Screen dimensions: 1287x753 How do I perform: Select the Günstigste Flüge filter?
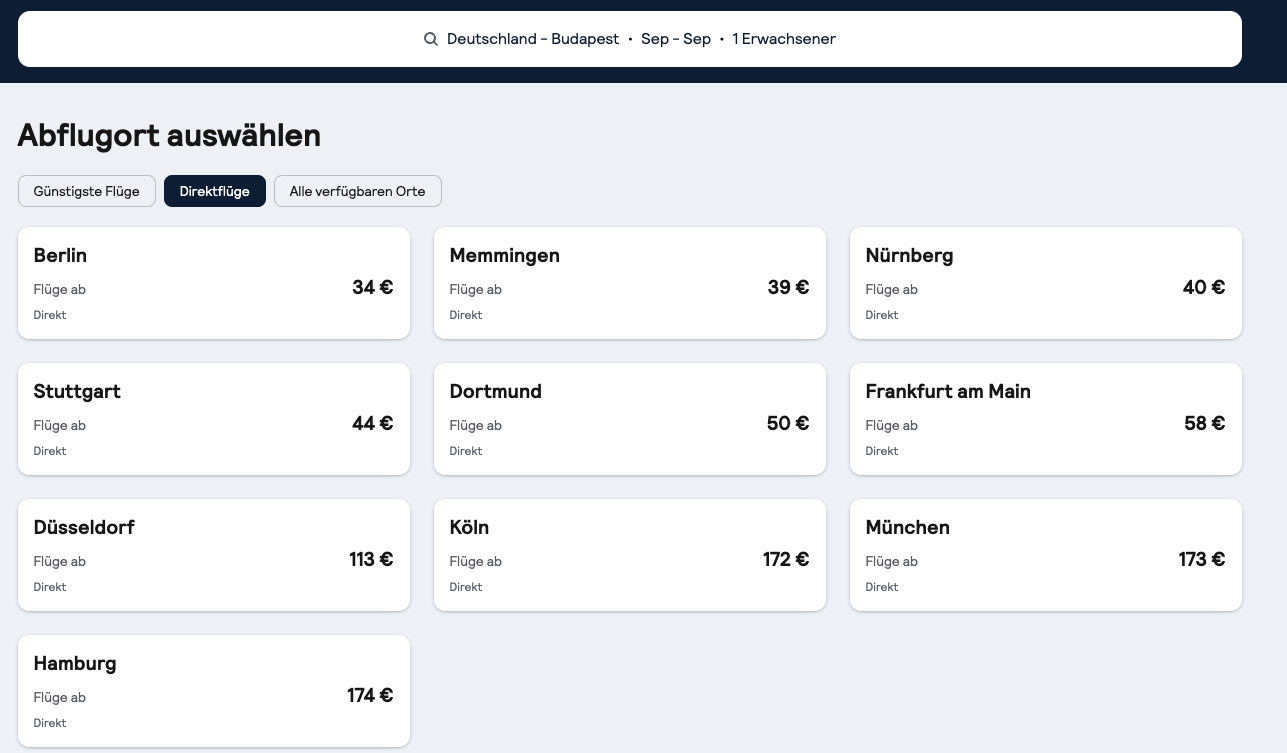point(87,191)
